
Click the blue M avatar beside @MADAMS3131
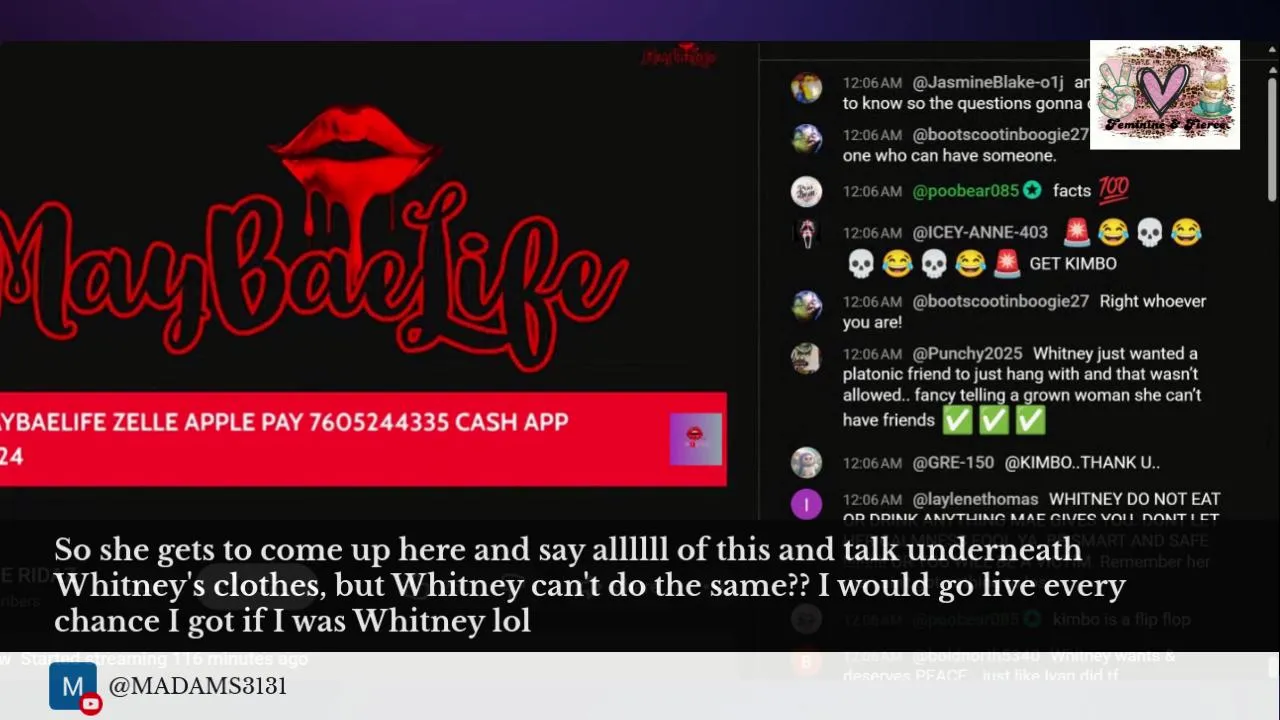(x=72, y=687)
